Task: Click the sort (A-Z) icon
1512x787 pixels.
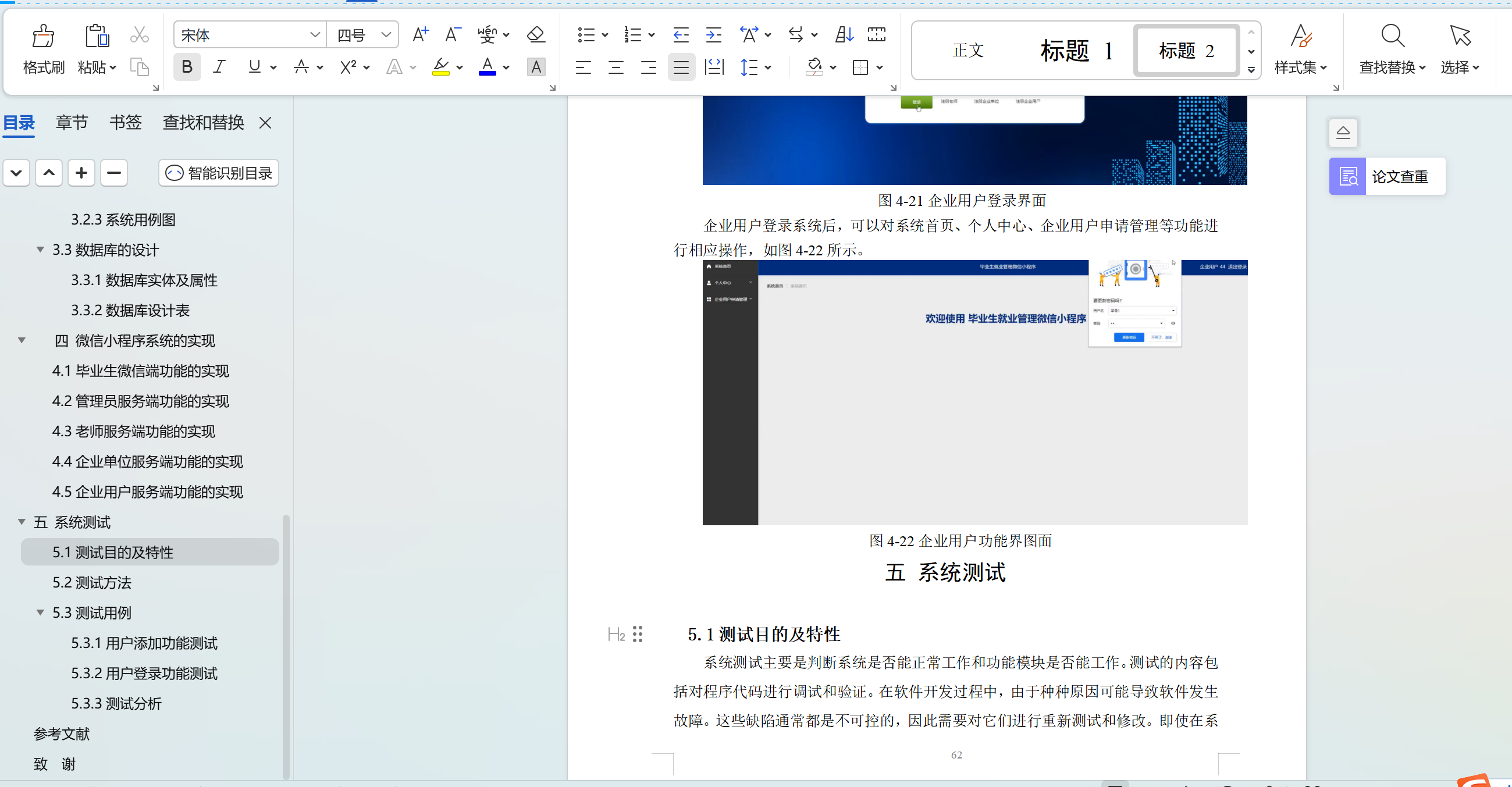Action: [844, 35]
